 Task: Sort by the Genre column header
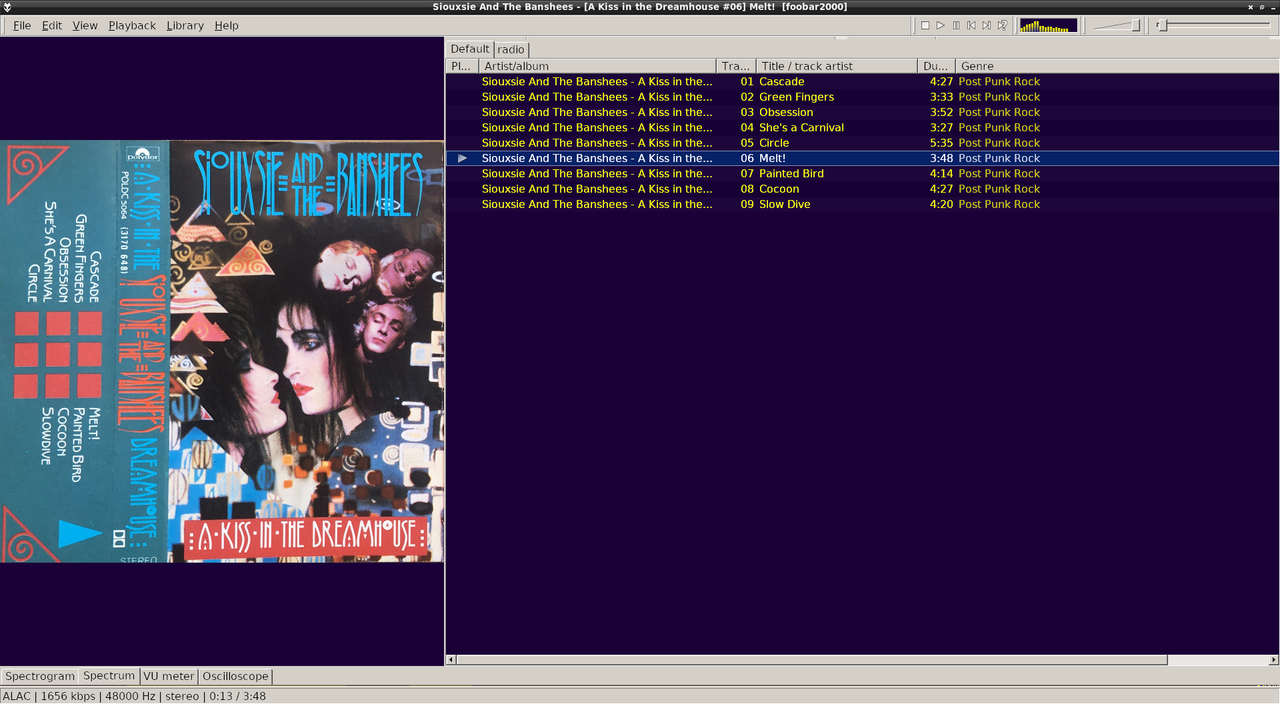[1117, 66]
